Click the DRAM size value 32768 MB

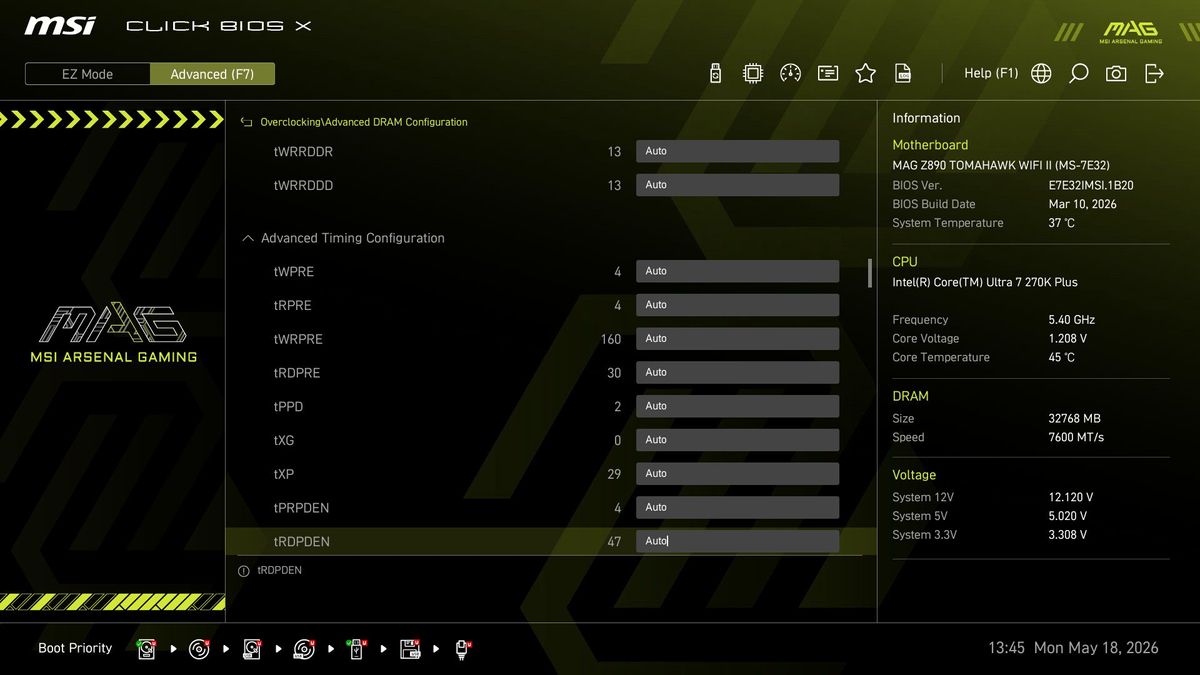pyautogui.click(x=1074, y=419)
